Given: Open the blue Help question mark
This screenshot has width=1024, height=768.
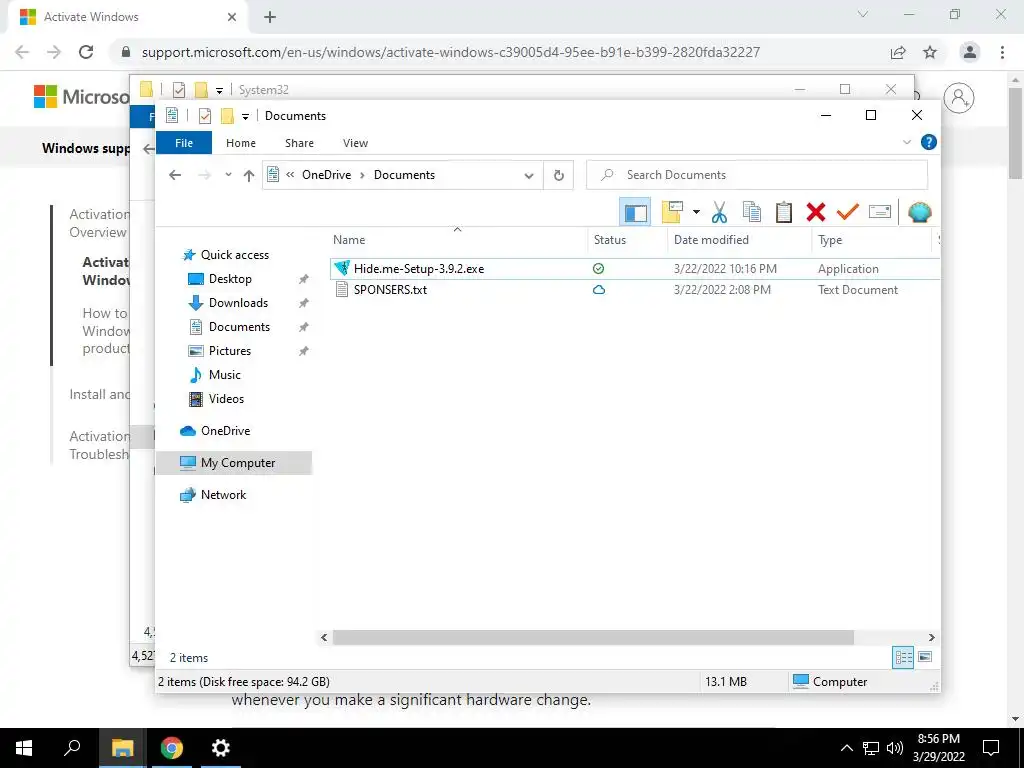Looking at the screenshot, I should pos(928,142).
